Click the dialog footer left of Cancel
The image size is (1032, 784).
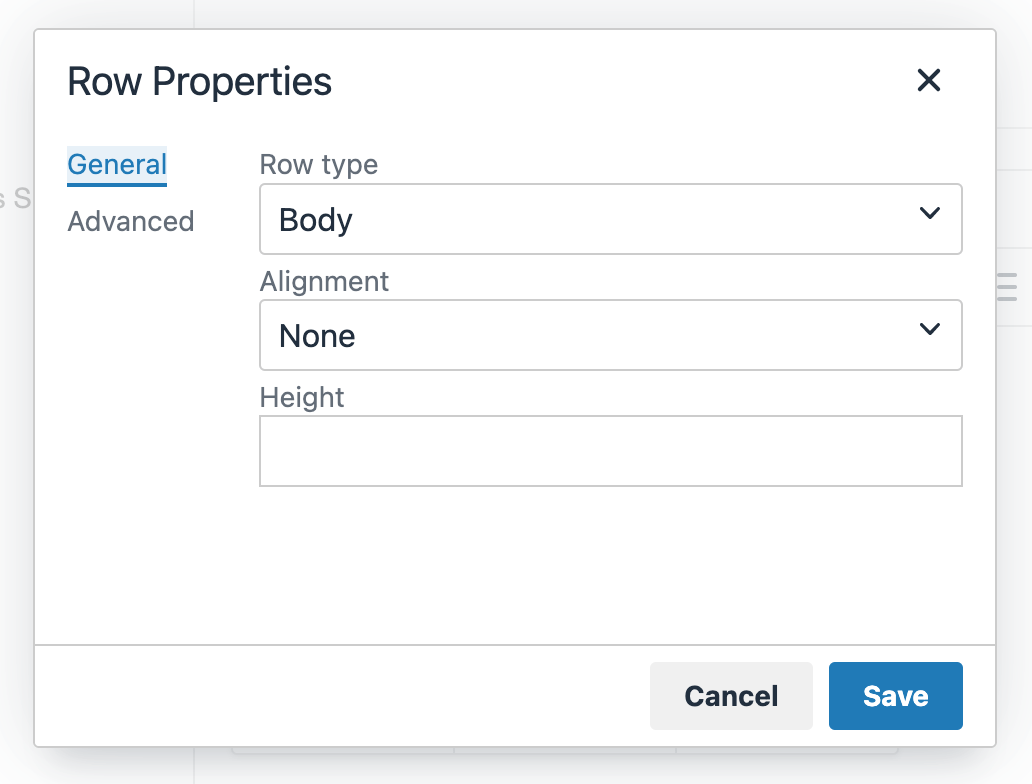(340, 696)
